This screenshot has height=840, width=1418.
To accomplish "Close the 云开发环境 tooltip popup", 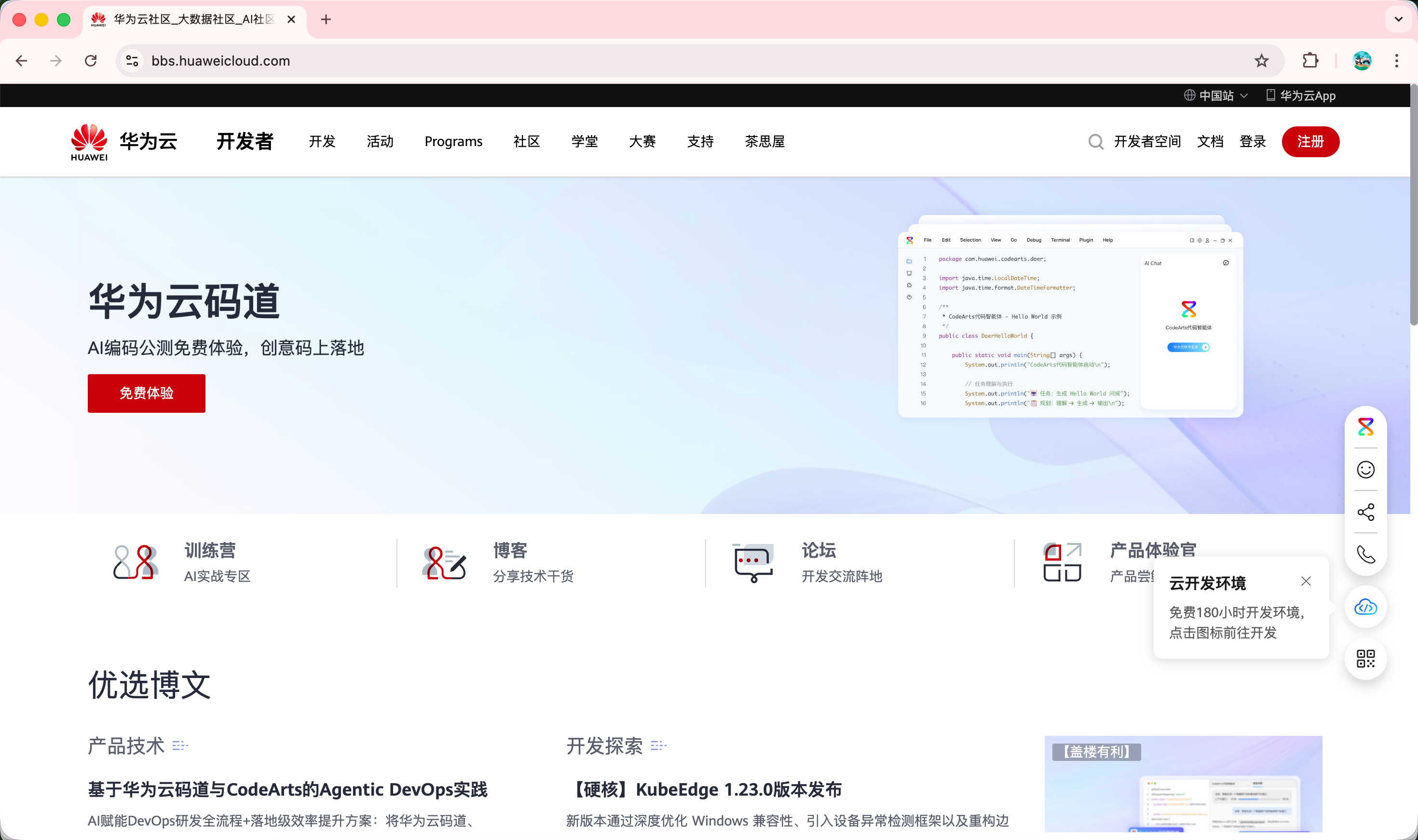I will [1306, 582].
